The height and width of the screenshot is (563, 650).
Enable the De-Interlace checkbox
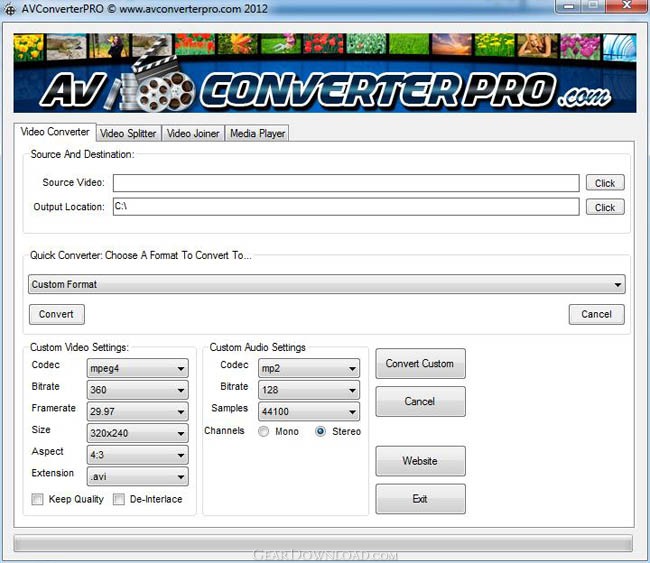tap(119, 499)
